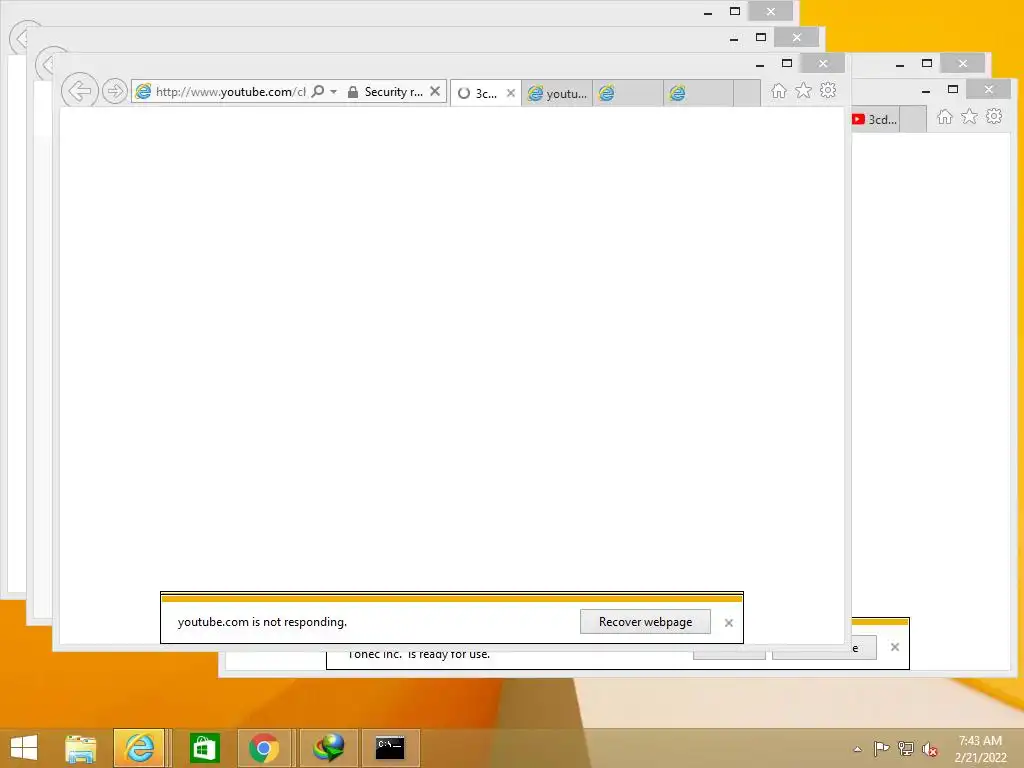The height and width of the screenshot is (768, 1024).
Task: Select the YouTube '3cd...' tab in back window
Action: click(x=875, y=120)
